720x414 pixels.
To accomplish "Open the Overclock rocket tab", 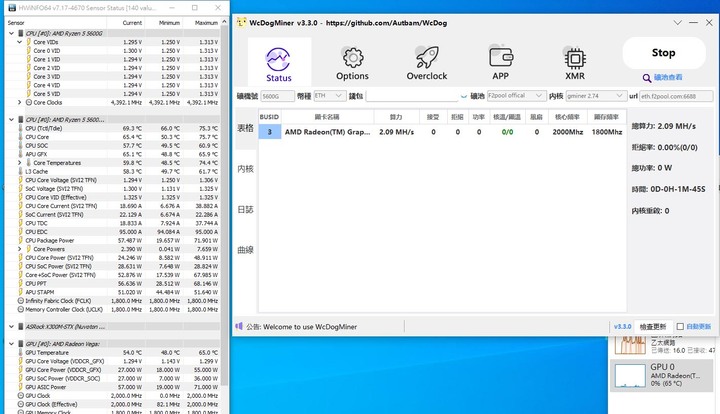I will point(427,63).
